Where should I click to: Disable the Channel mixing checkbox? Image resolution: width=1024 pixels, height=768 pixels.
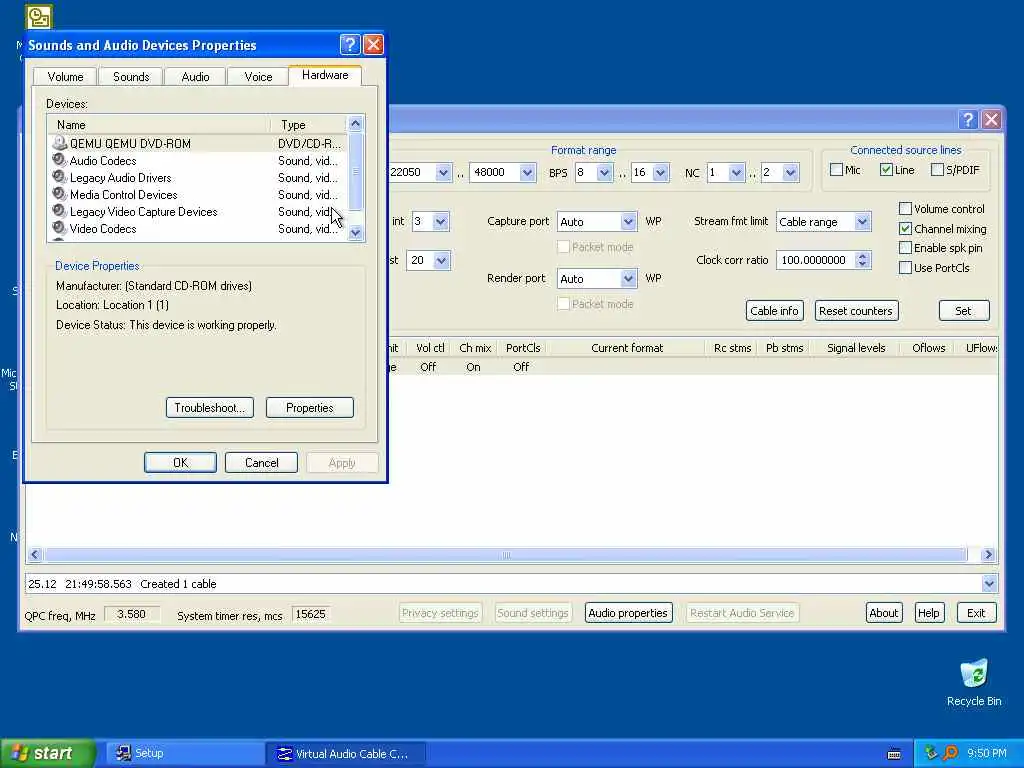[x=905, y=229]
